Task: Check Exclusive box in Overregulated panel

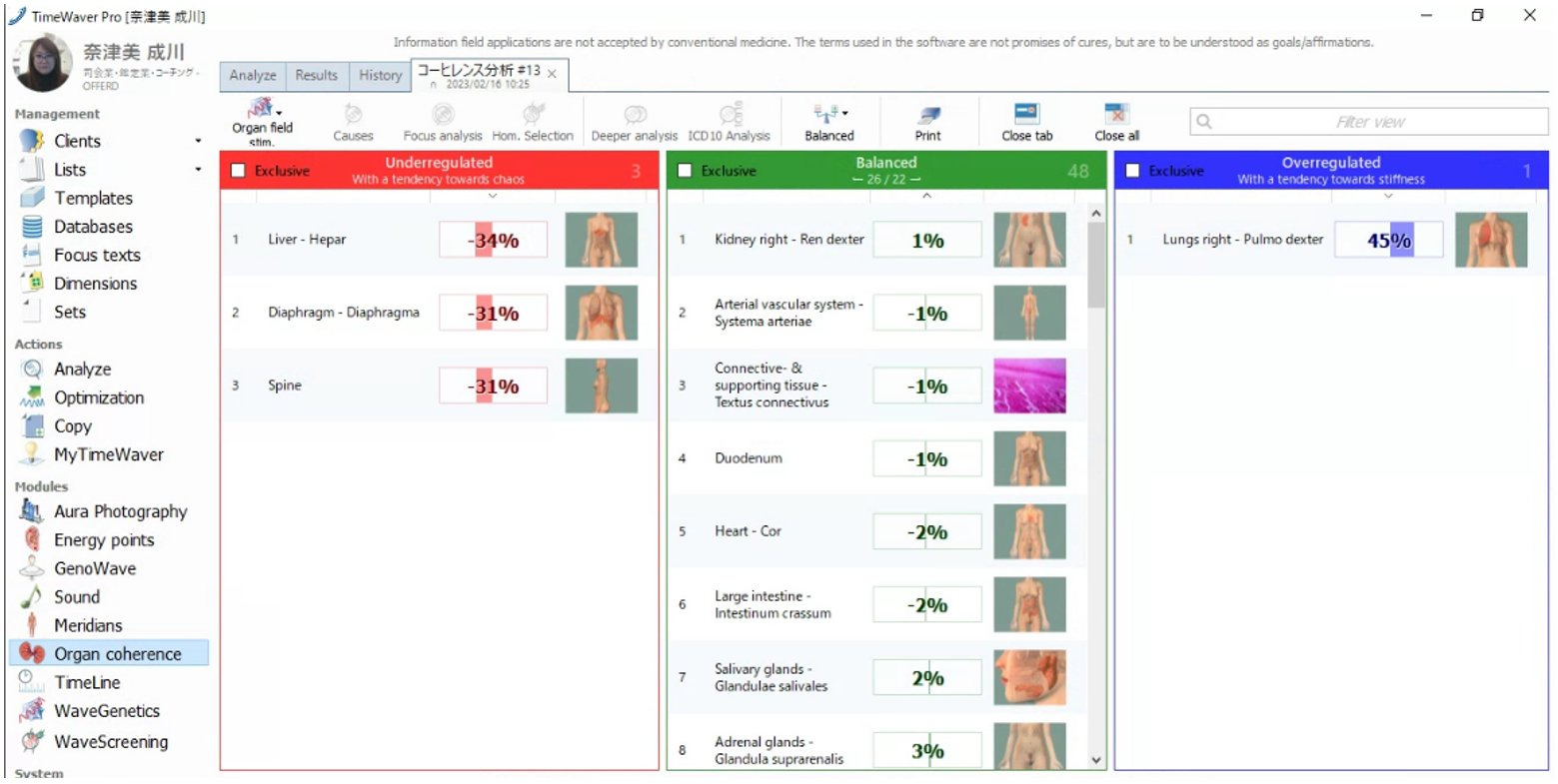Action: click(1132, 171)
